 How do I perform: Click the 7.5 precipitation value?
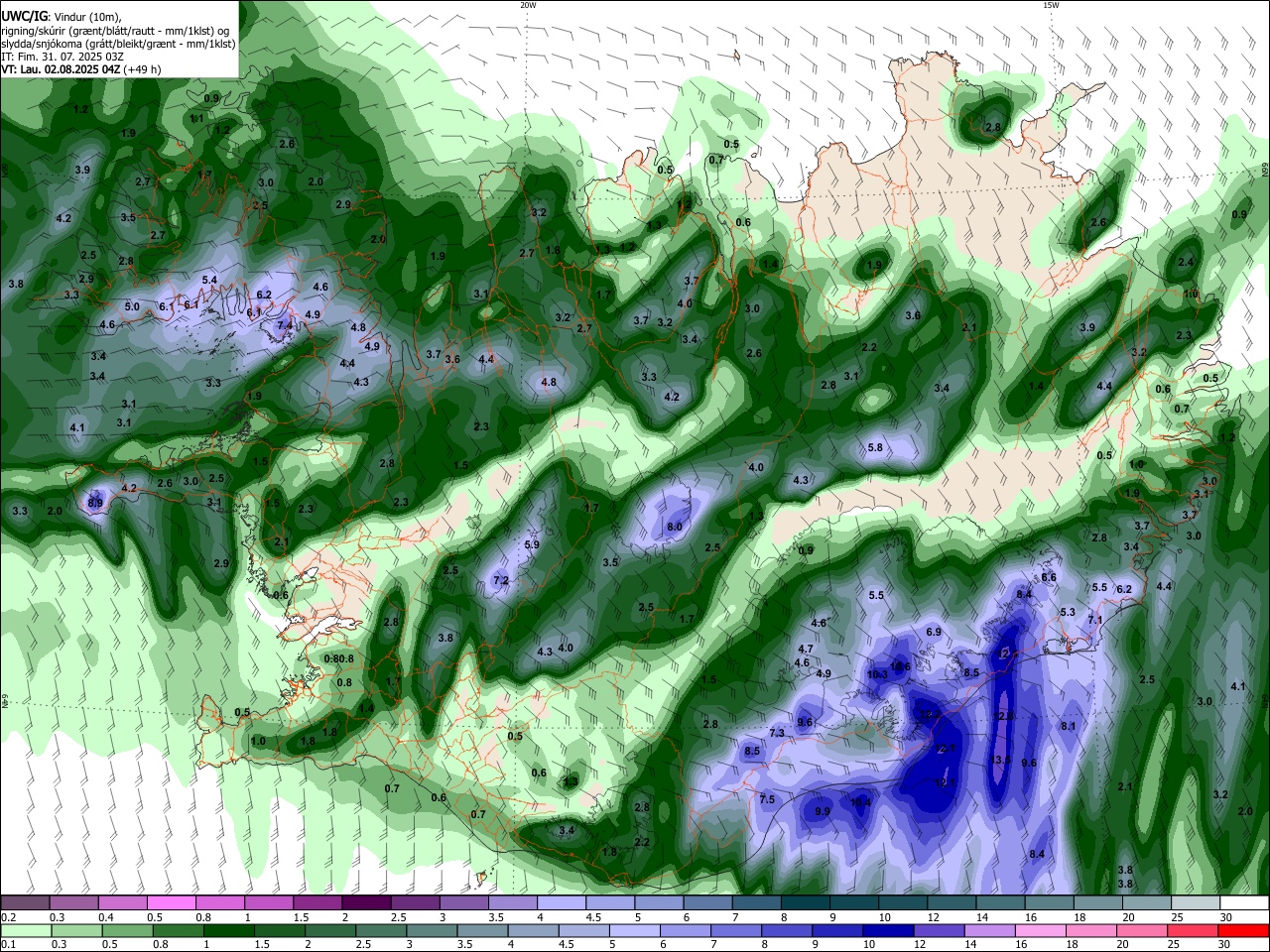click(767, 799)
